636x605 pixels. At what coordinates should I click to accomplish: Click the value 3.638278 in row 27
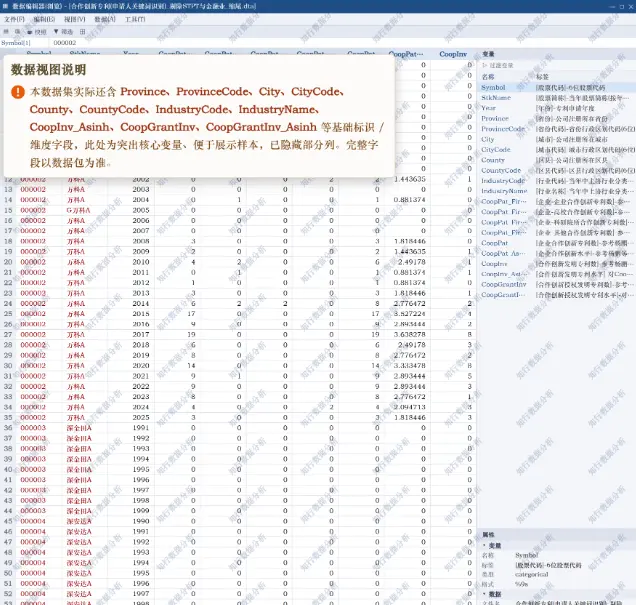[410, 335]
